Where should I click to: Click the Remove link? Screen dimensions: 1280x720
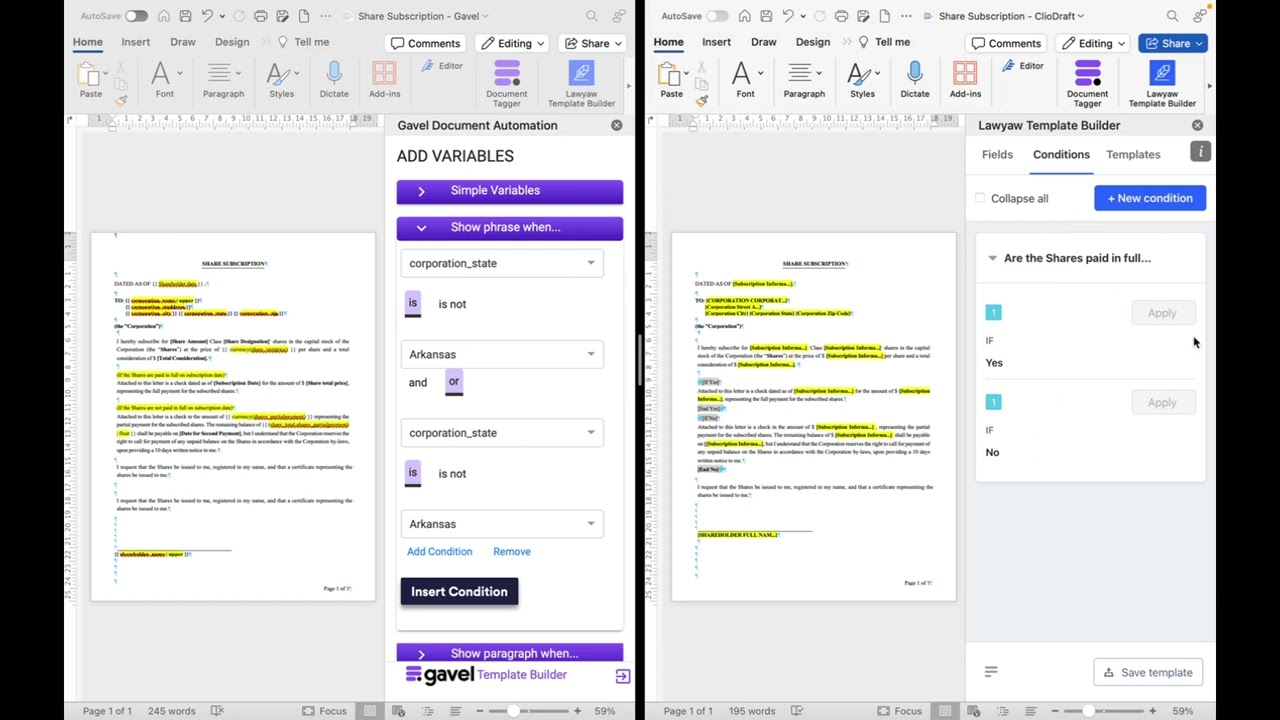click(512, 552)
